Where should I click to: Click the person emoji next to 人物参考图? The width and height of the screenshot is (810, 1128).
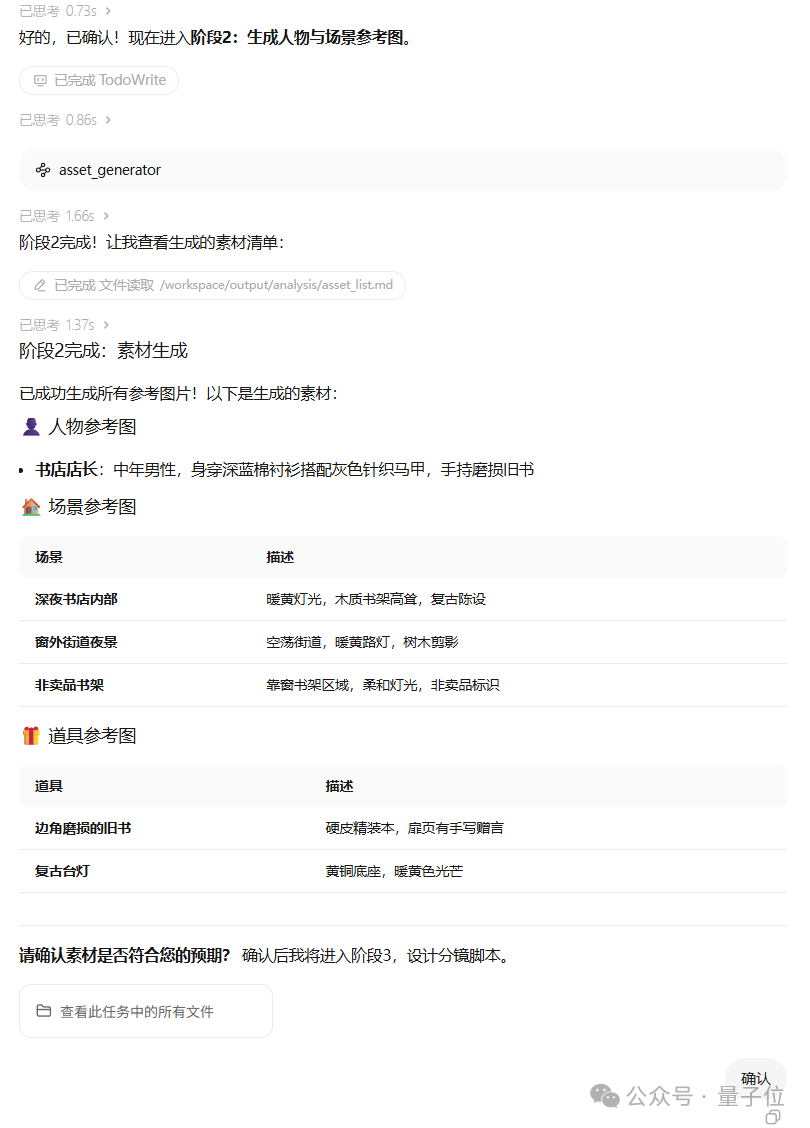(30, 426)
